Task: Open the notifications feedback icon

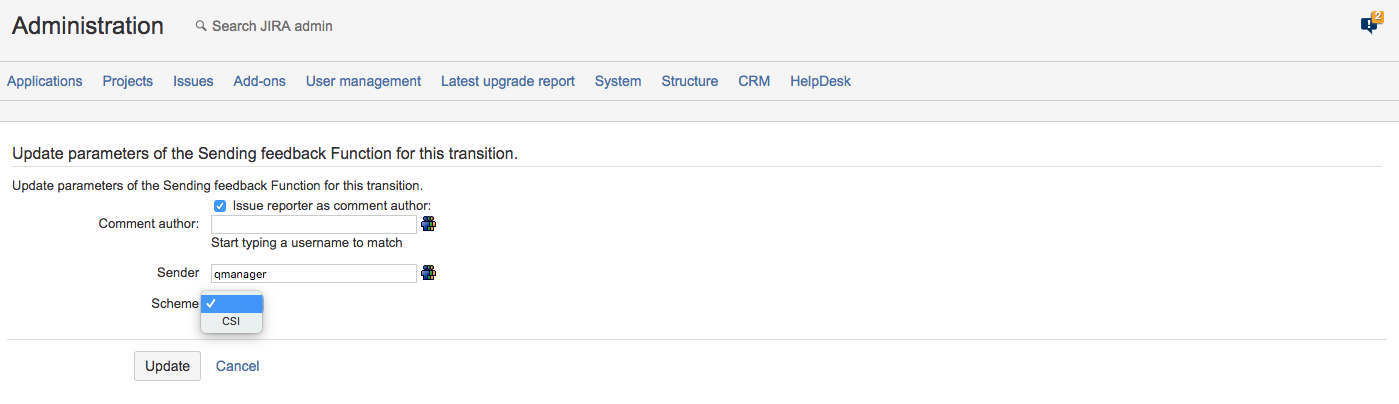Action: click(x=1369, y=25)
